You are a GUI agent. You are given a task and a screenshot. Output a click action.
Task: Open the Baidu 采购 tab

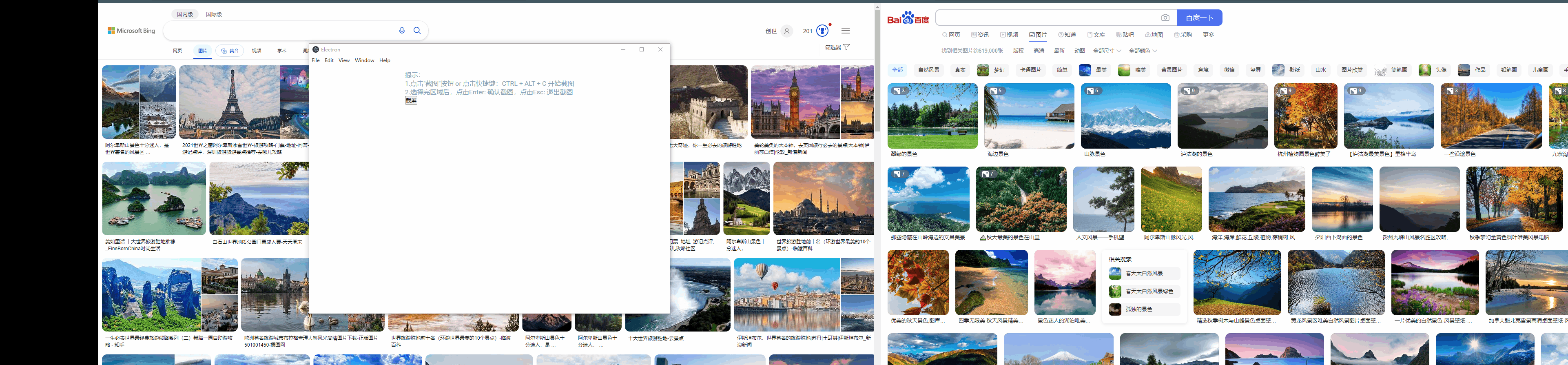point(1183,35)
